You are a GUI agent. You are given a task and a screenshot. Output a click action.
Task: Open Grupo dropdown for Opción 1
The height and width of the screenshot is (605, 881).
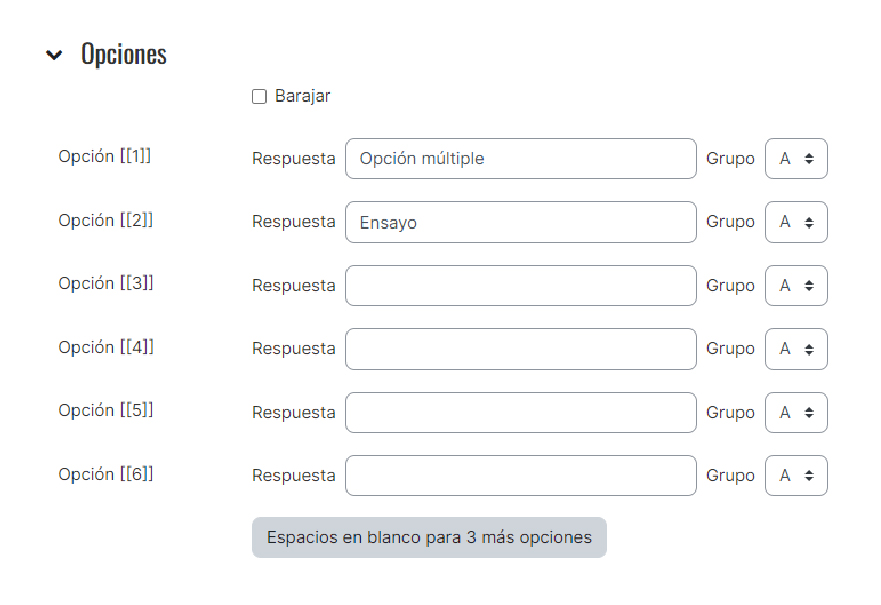coord(796,158)
